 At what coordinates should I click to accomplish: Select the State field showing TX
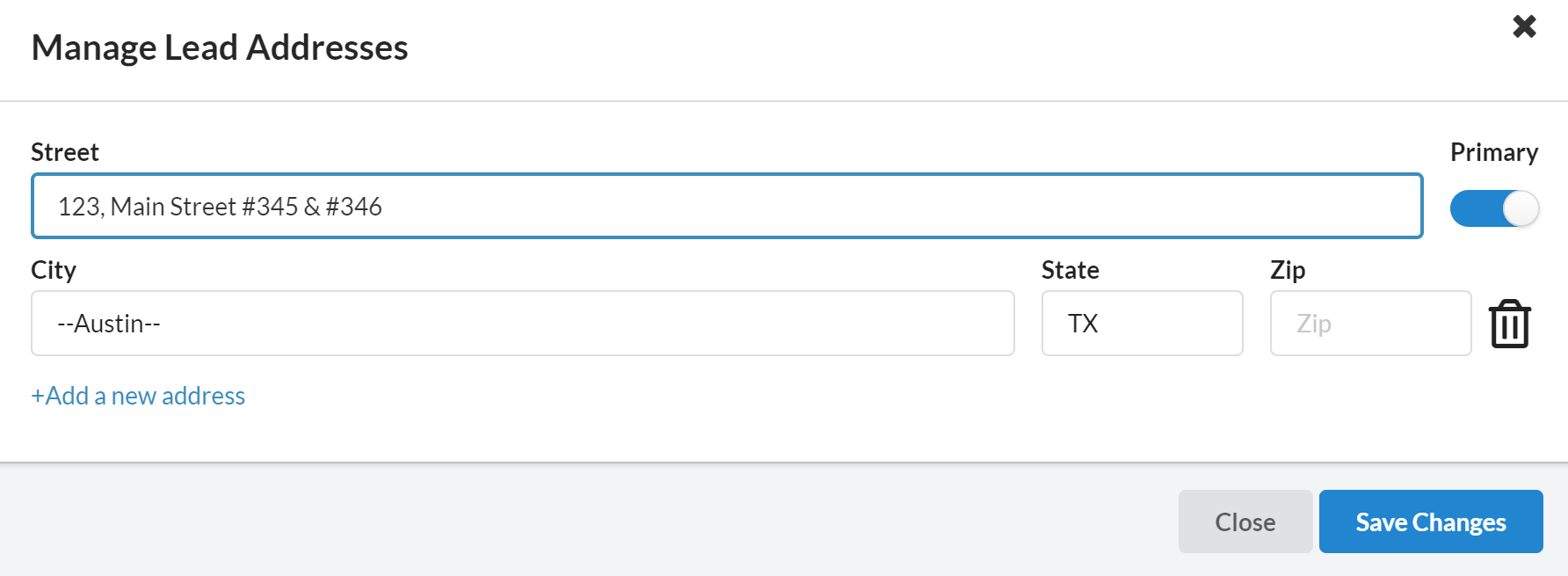tap(1141, 324)
